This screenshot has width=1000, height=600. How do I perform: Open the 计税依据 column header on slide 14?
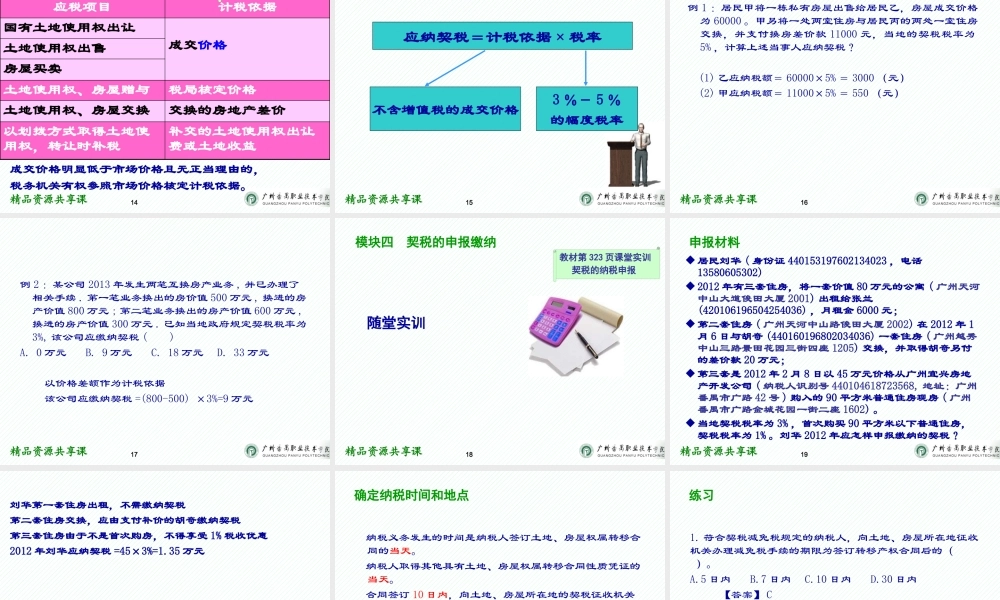[x=244, y=9]
